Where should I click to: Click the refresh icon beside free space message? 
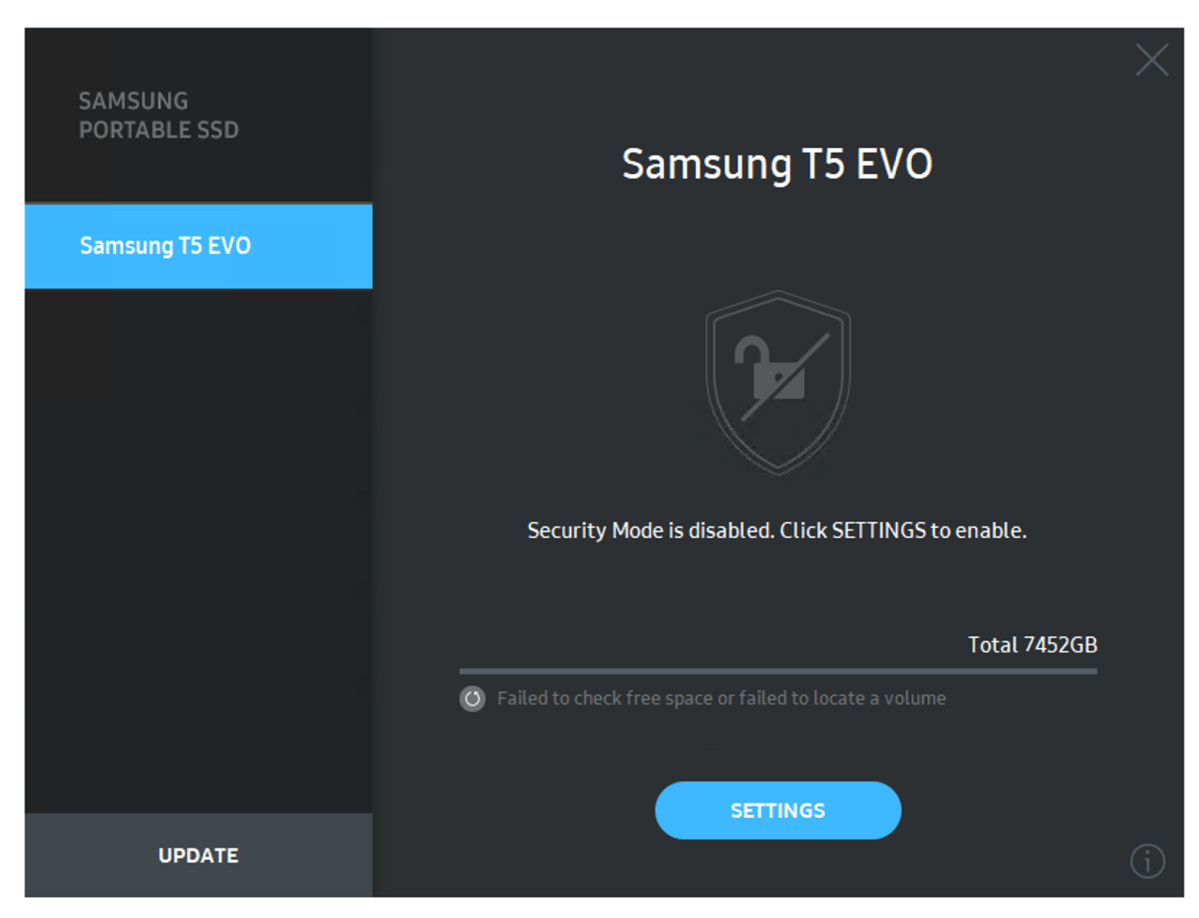(x=473, y=699)
